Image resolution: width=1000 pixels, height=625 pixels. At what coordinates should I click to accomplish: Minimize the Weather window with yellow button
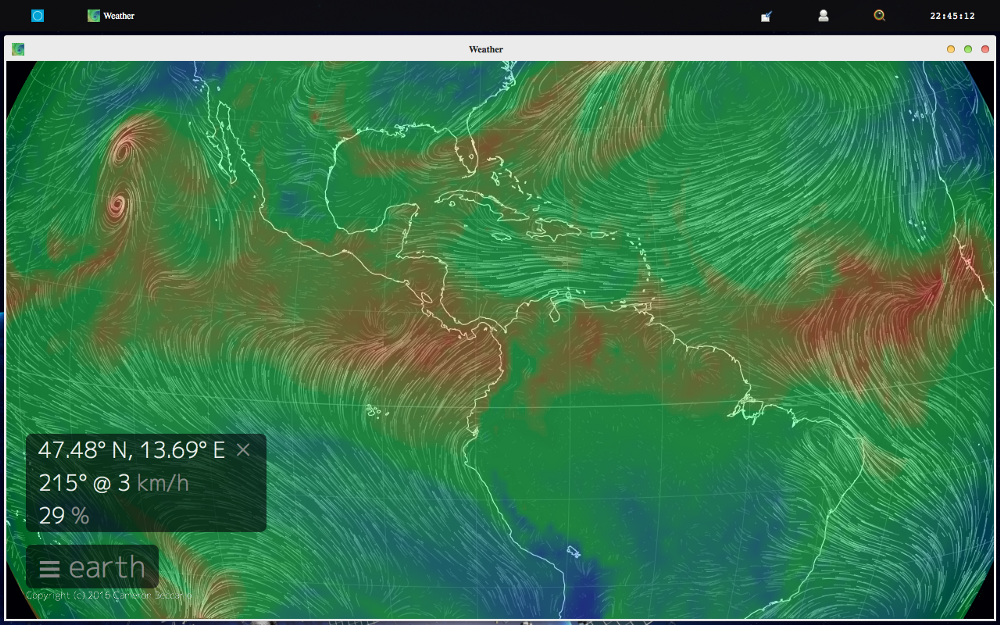[951, 49]
